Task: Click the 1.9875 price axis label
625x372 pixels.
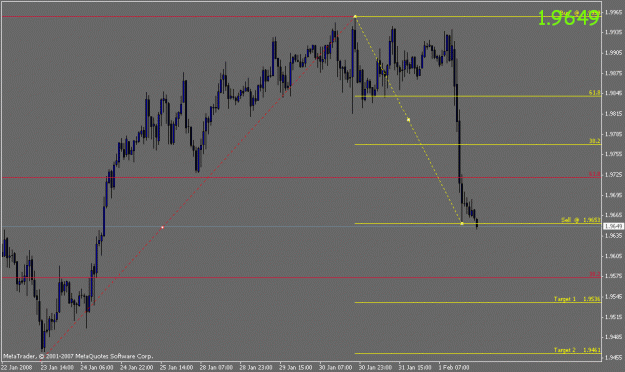Action: (613, 73)
